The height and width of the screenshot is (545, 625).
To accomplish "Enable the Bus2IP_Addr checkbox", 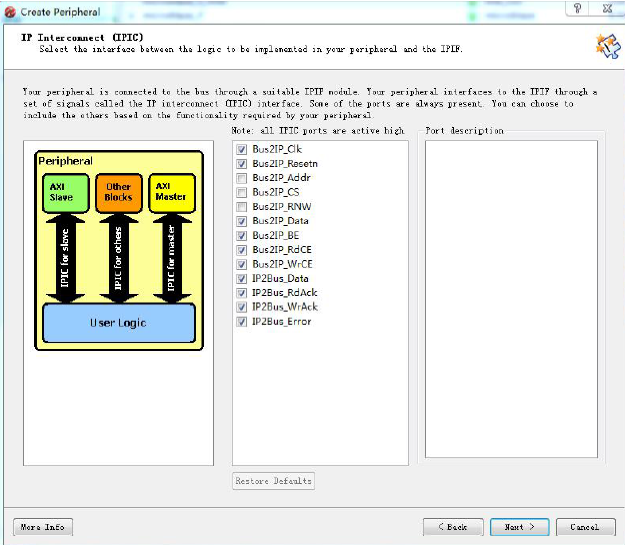I will point(241,177).
